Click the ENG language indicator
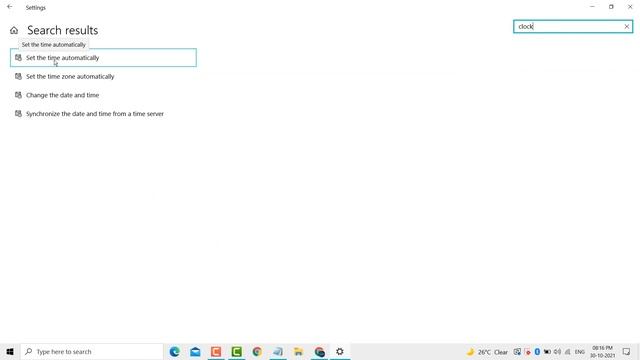 580,352
